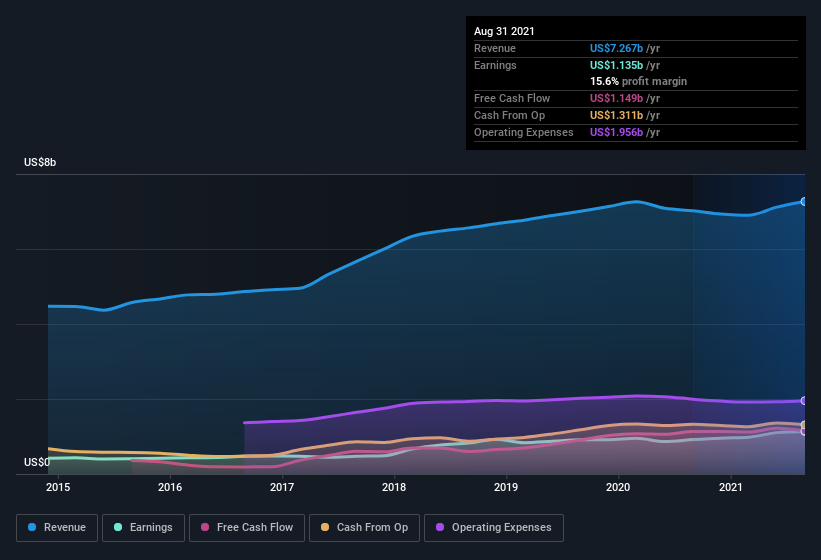Toggle the Cash From Op legend button

[364, 528]
